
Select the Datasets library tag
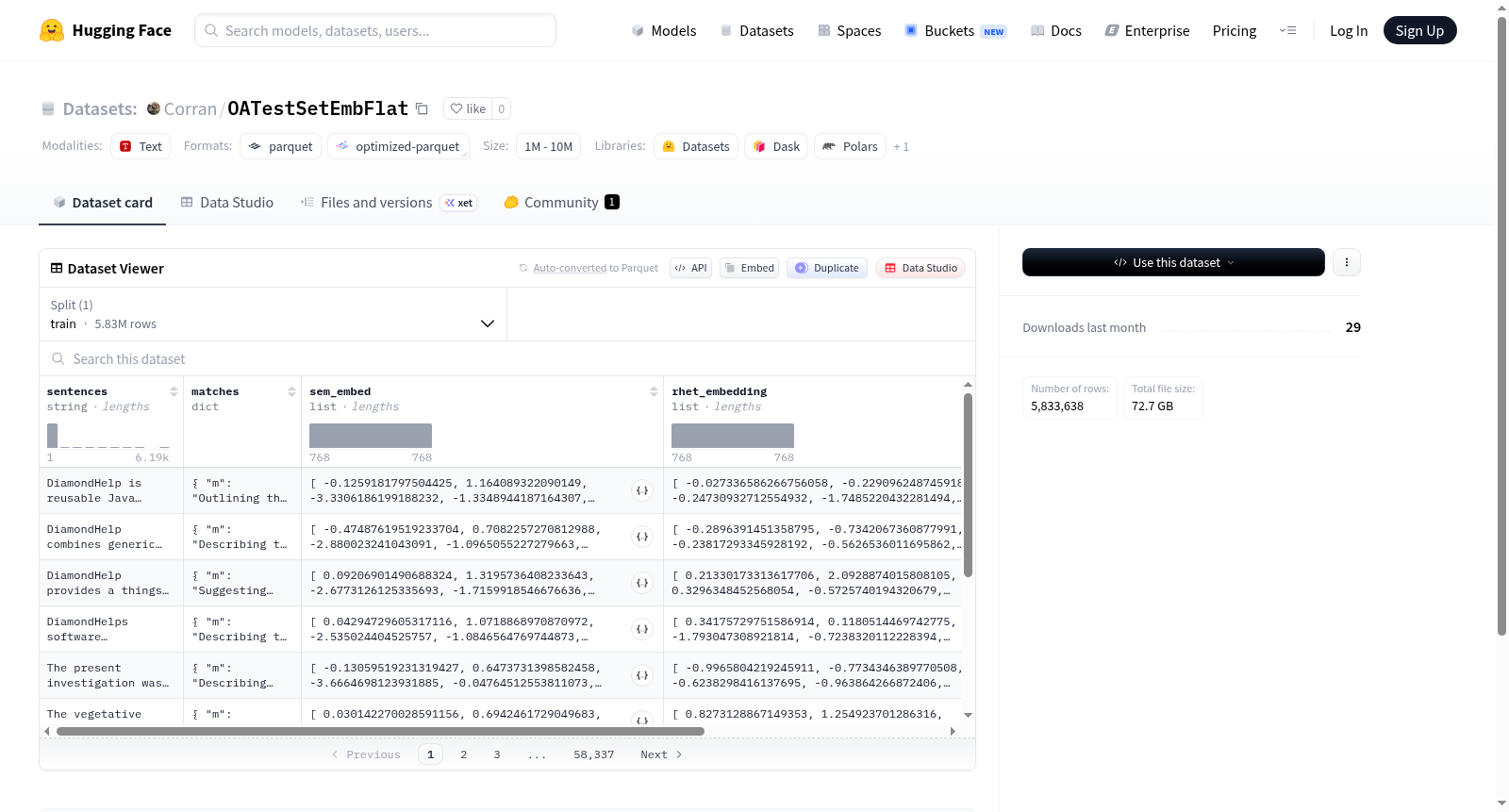pos(696,146)
